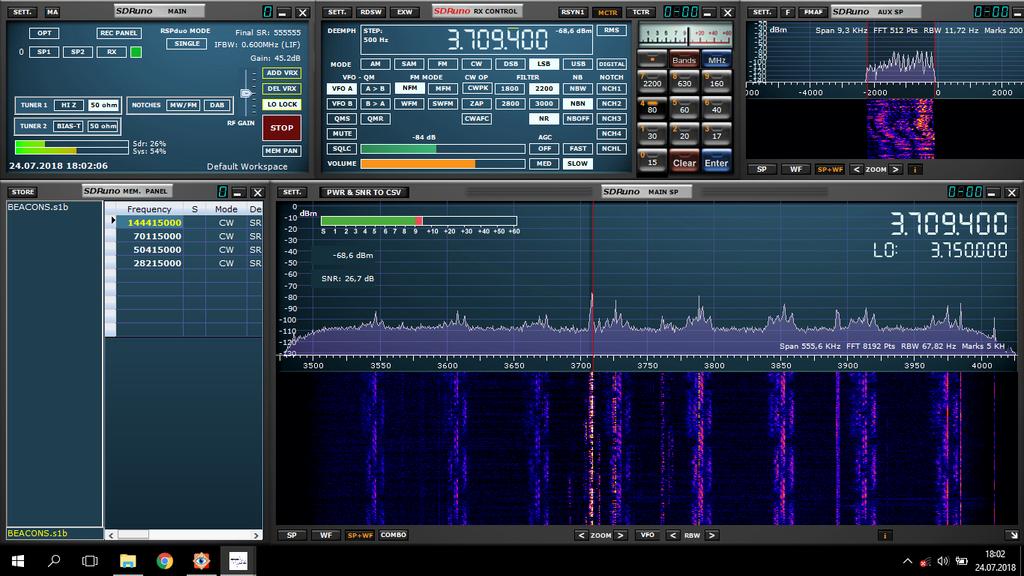
Task: Enable MUTE in RX Control
Action: [342, 133]
